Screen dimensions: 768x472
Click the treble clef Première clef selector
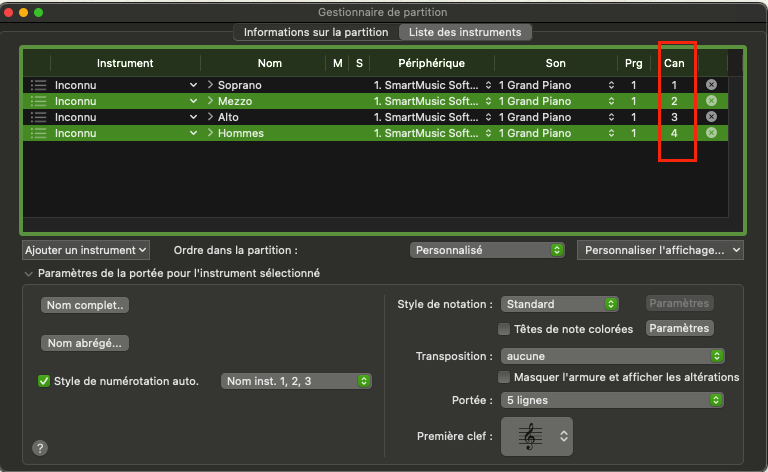pyautogui.click(x=544, y=436)
